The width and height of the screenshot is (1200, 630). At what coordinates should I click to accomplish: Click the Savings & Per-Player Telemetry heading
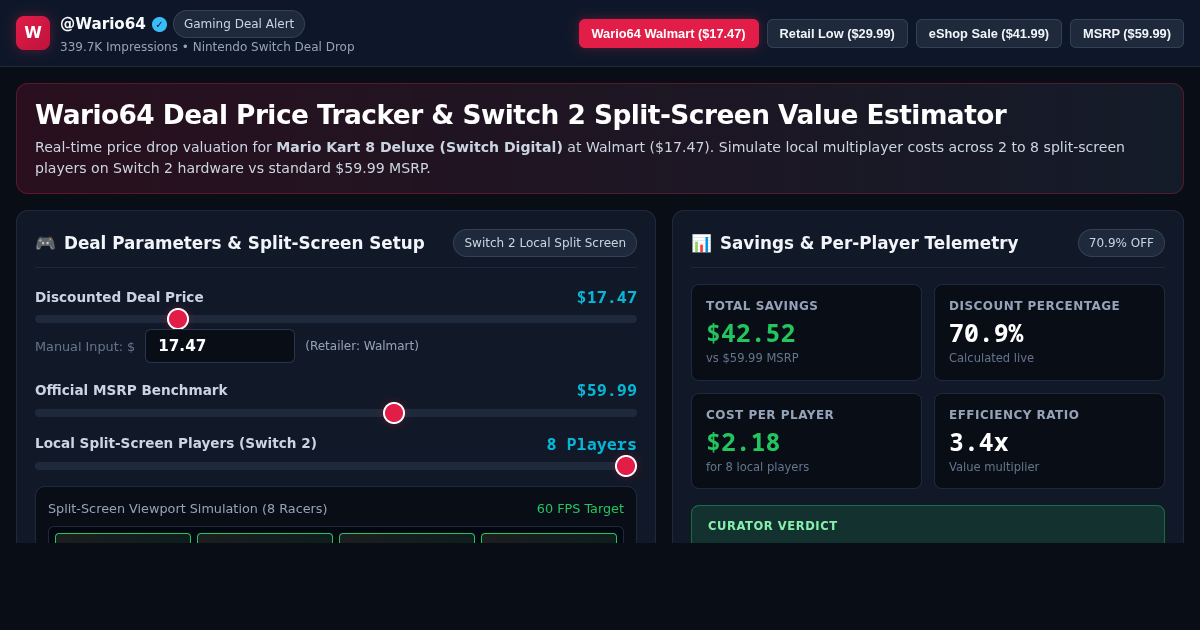pyautogui.click(x=869, y=243)
